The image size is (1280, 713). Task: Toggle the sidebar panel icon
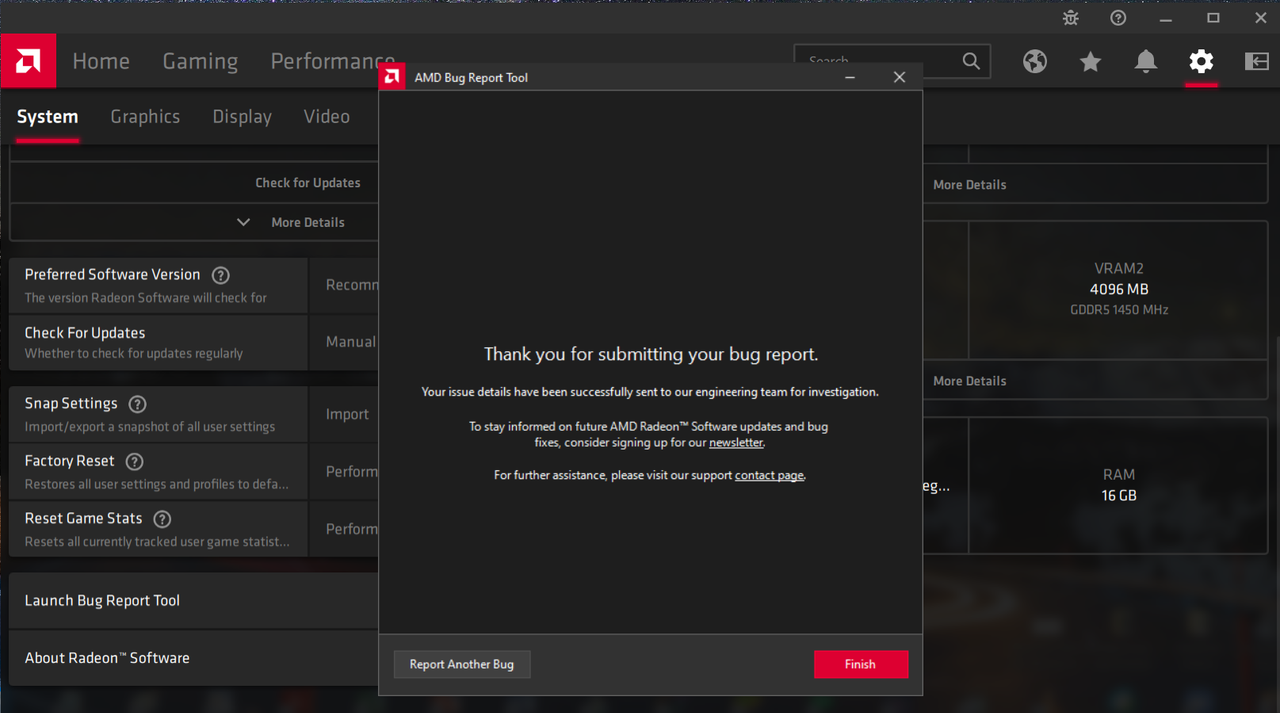1256,61
